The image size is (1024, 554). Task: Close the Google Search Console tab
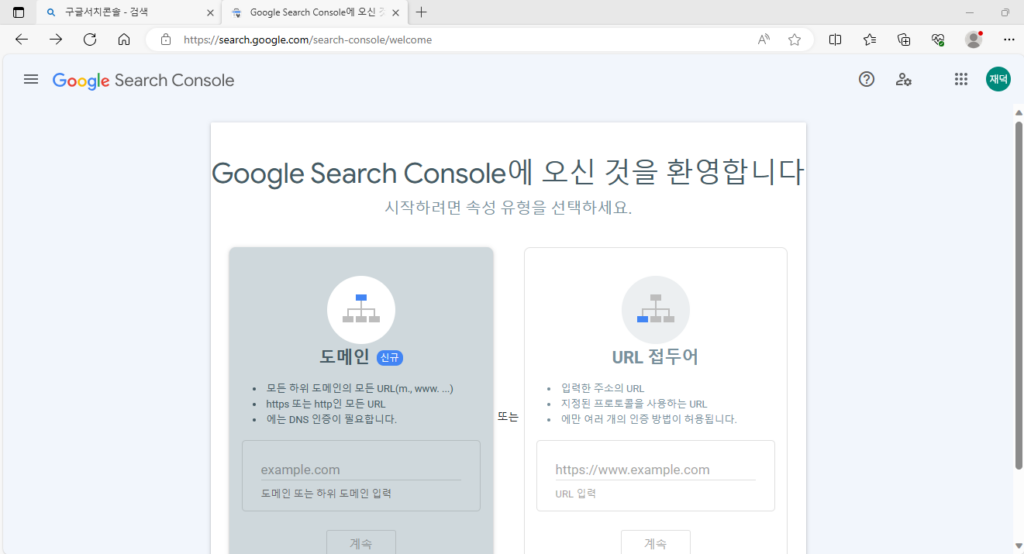pyautogui.click(x=395, y=12)
